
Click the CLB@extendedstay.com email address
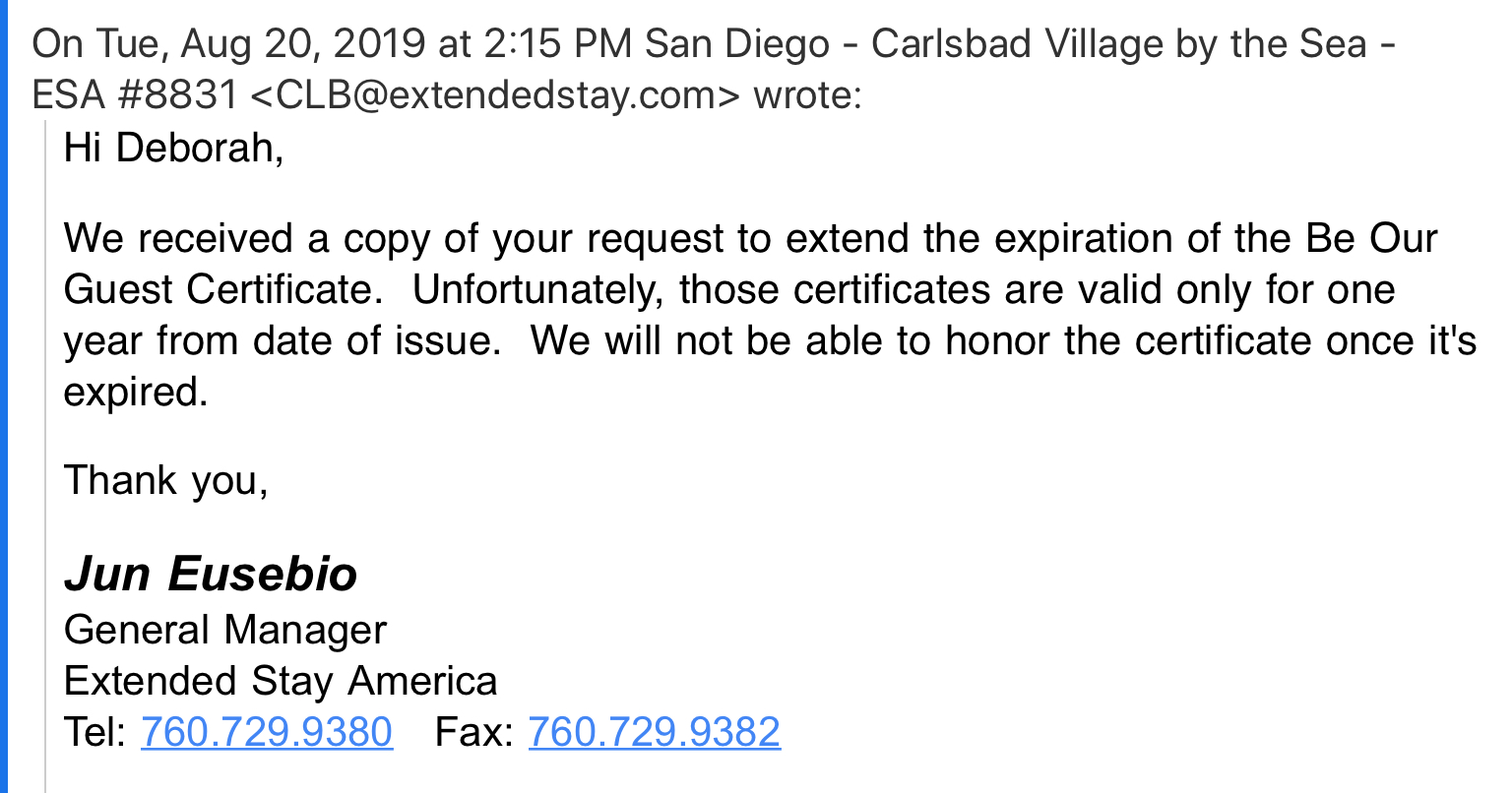pos(494,95)
